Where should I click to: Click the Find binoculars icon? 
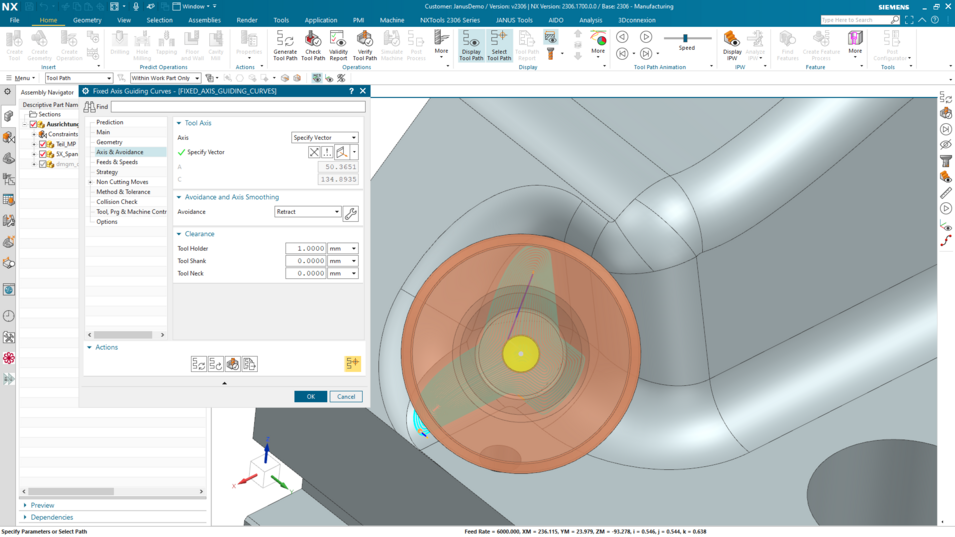click(x=90, y=107)
